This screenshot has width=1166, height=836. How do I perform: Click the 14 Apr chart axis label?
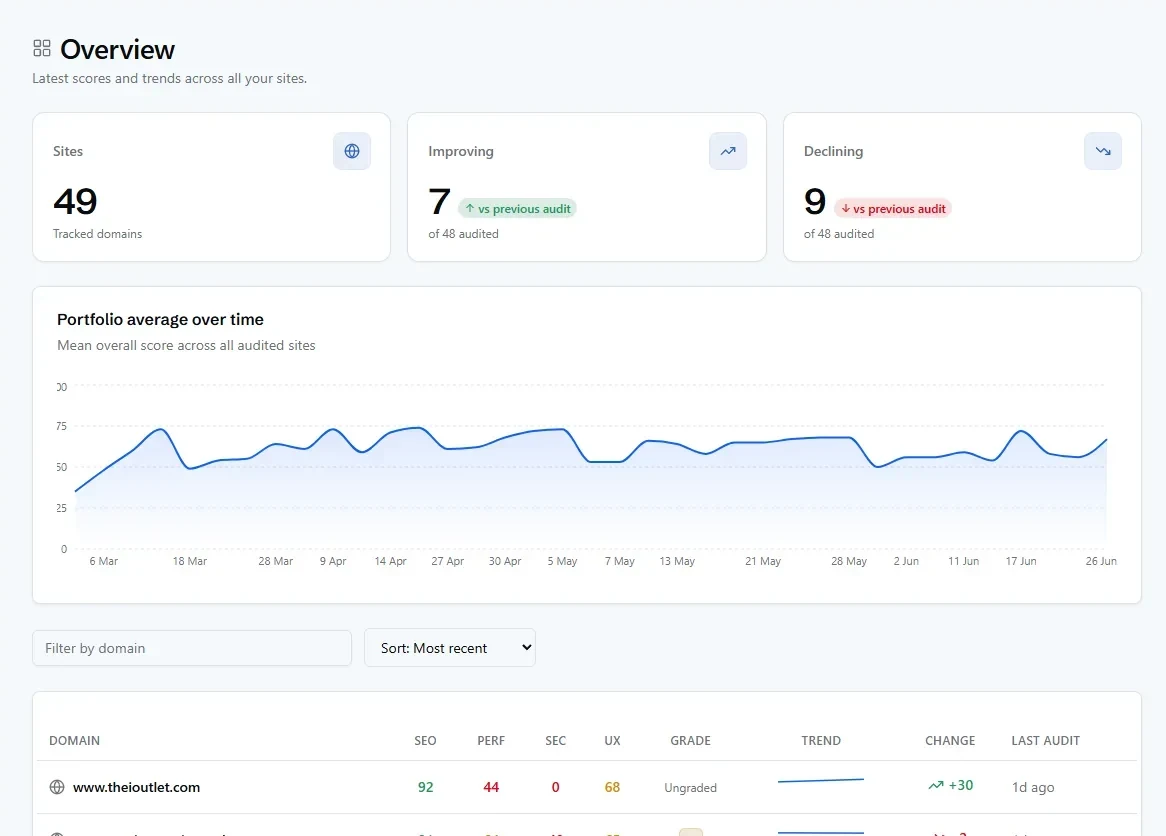pyautogui.click(x=390, y=561)
